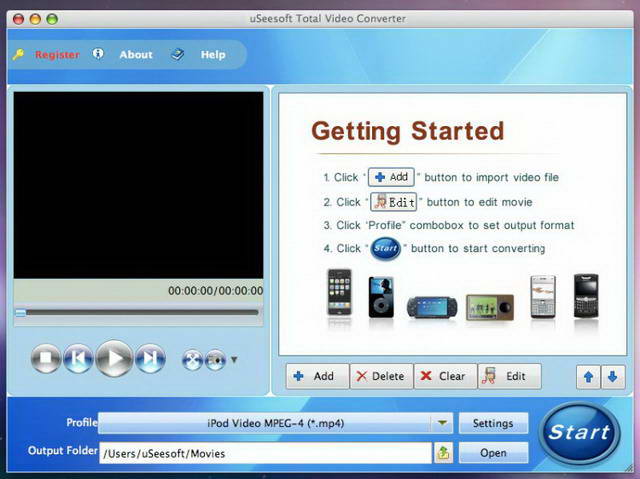Click the Profile dropdown arrow

pyautogui.click(x=442, y=423)
